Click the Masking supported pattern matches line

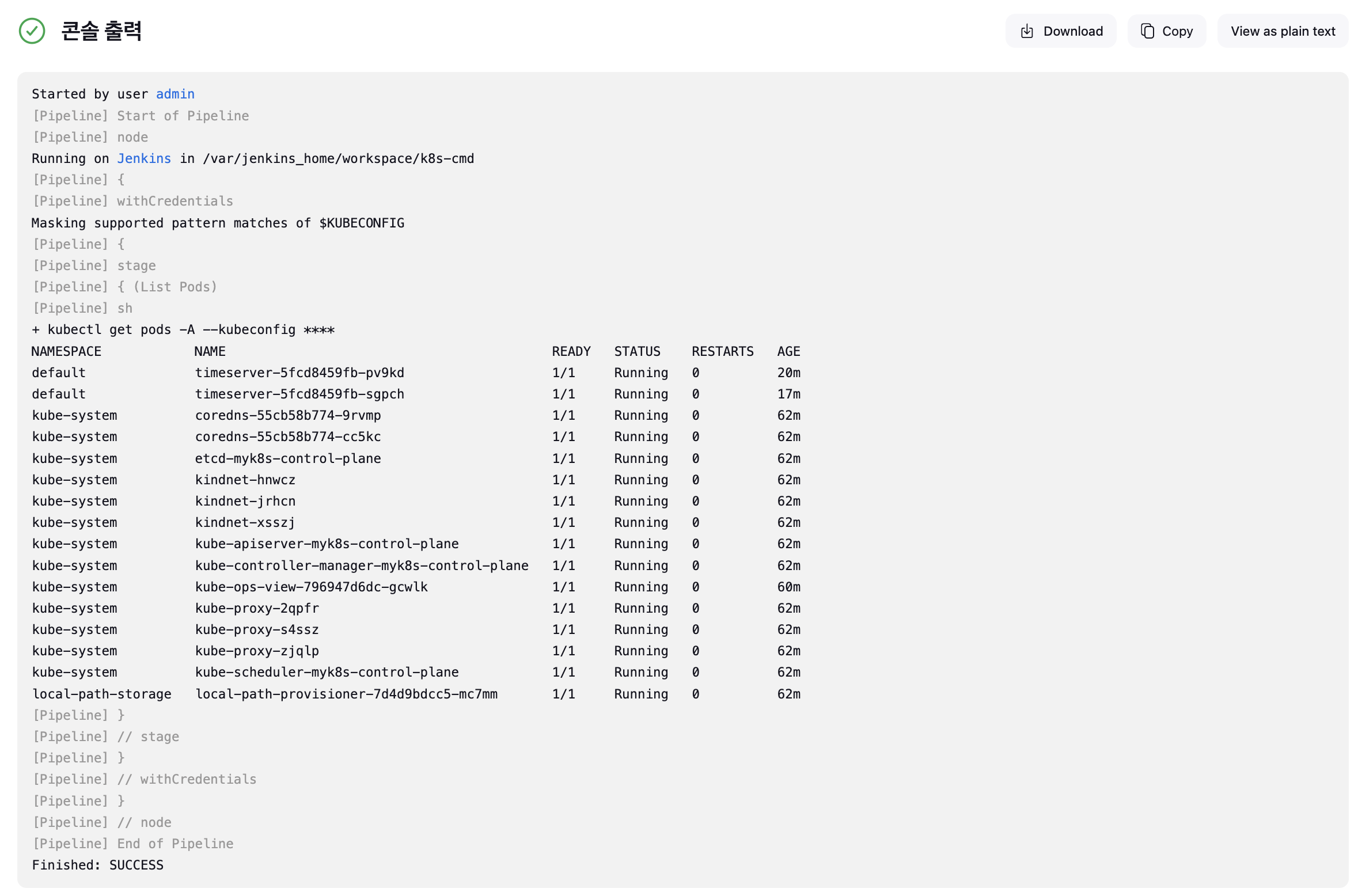218,223
